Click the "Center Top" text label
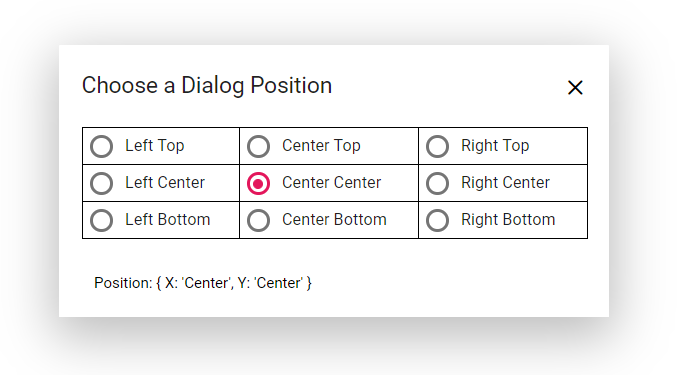Viewport: 686px width, 375px height. coord(321,146)
